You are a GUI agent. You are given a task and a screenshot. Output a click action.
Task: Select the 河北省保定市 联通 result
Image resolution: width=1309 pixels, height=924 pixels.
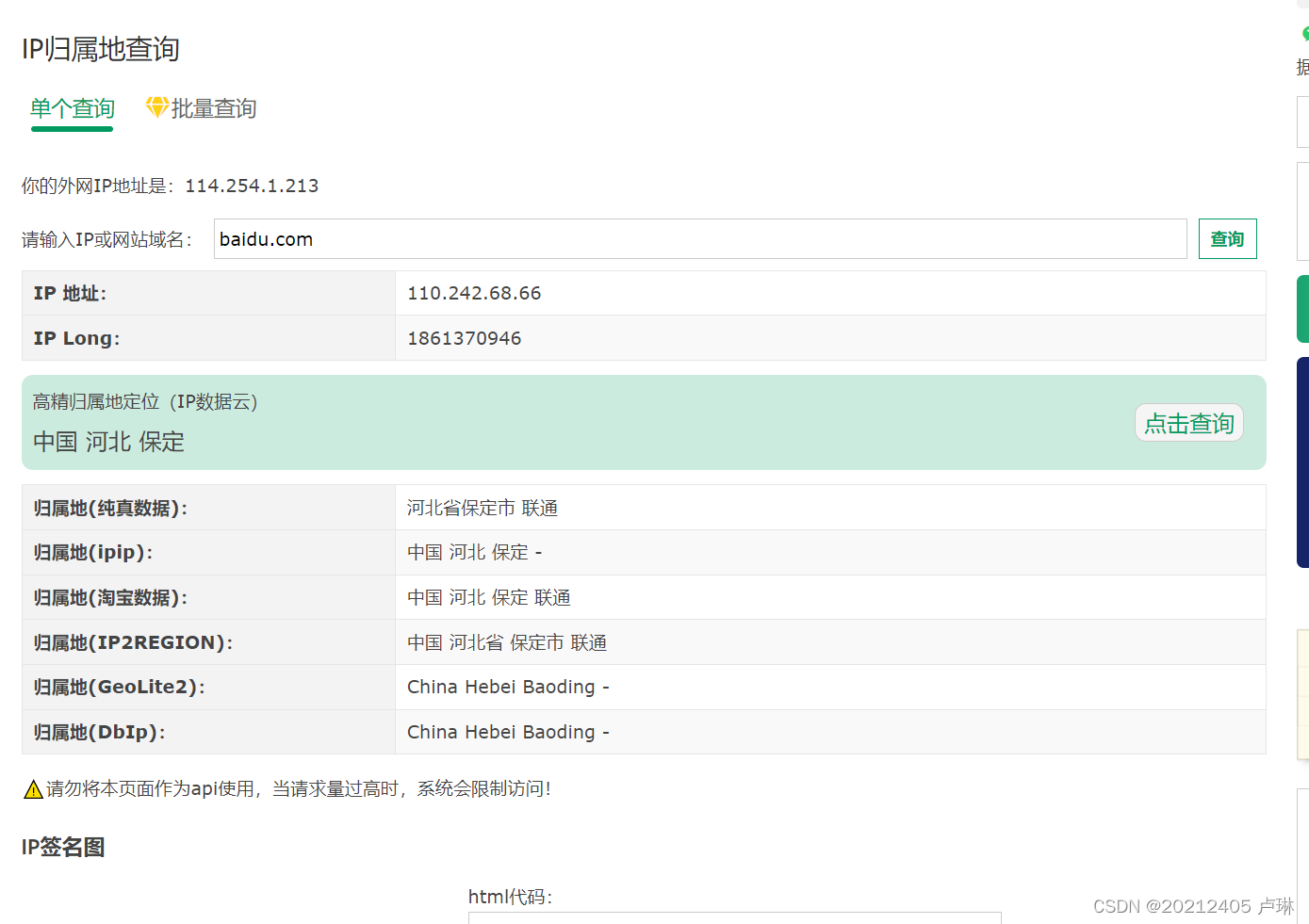tap(483, 508)
